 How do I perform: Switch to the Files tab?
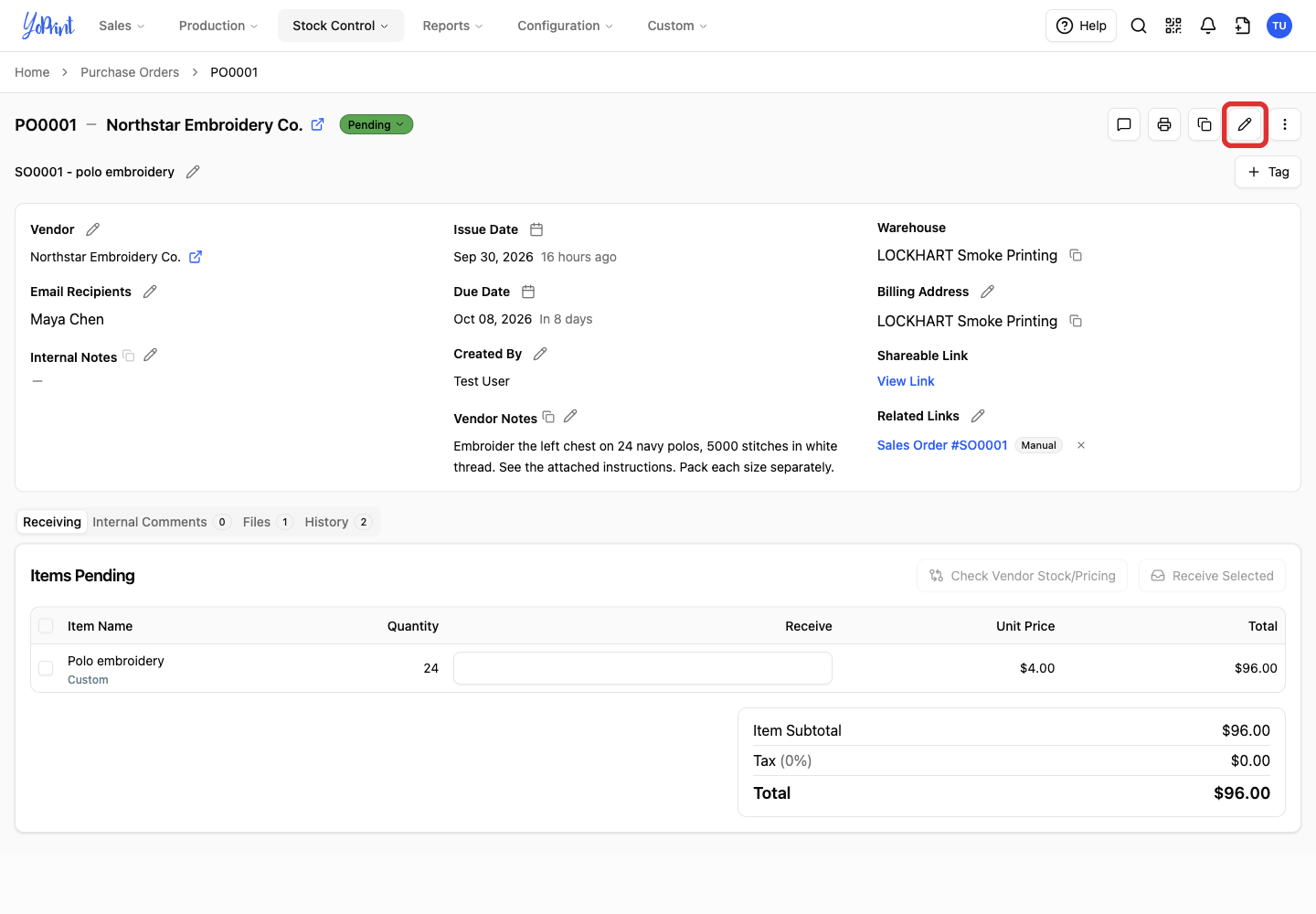coord(267,522)
